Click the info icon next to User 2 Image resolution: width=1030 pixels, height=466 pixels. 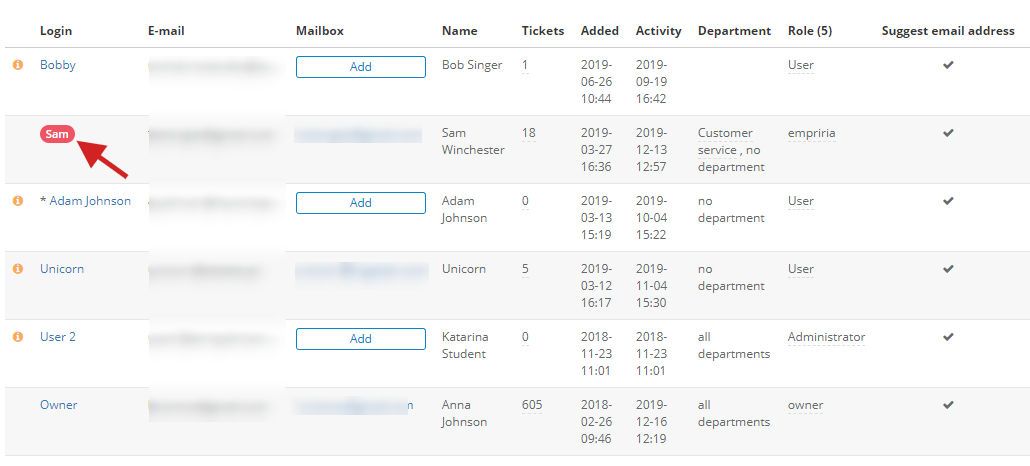[17, 337]
